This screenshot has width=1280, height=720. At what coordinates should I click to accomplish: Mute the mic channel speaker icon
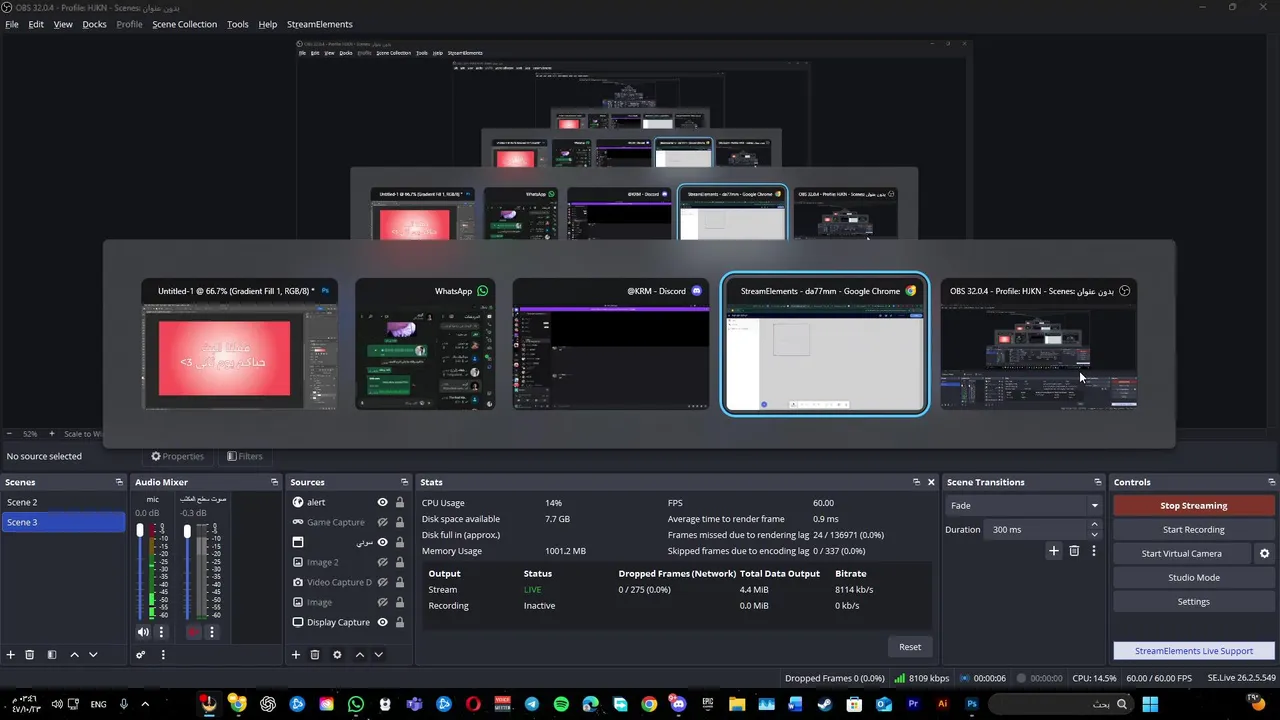[x=143, y=632]
